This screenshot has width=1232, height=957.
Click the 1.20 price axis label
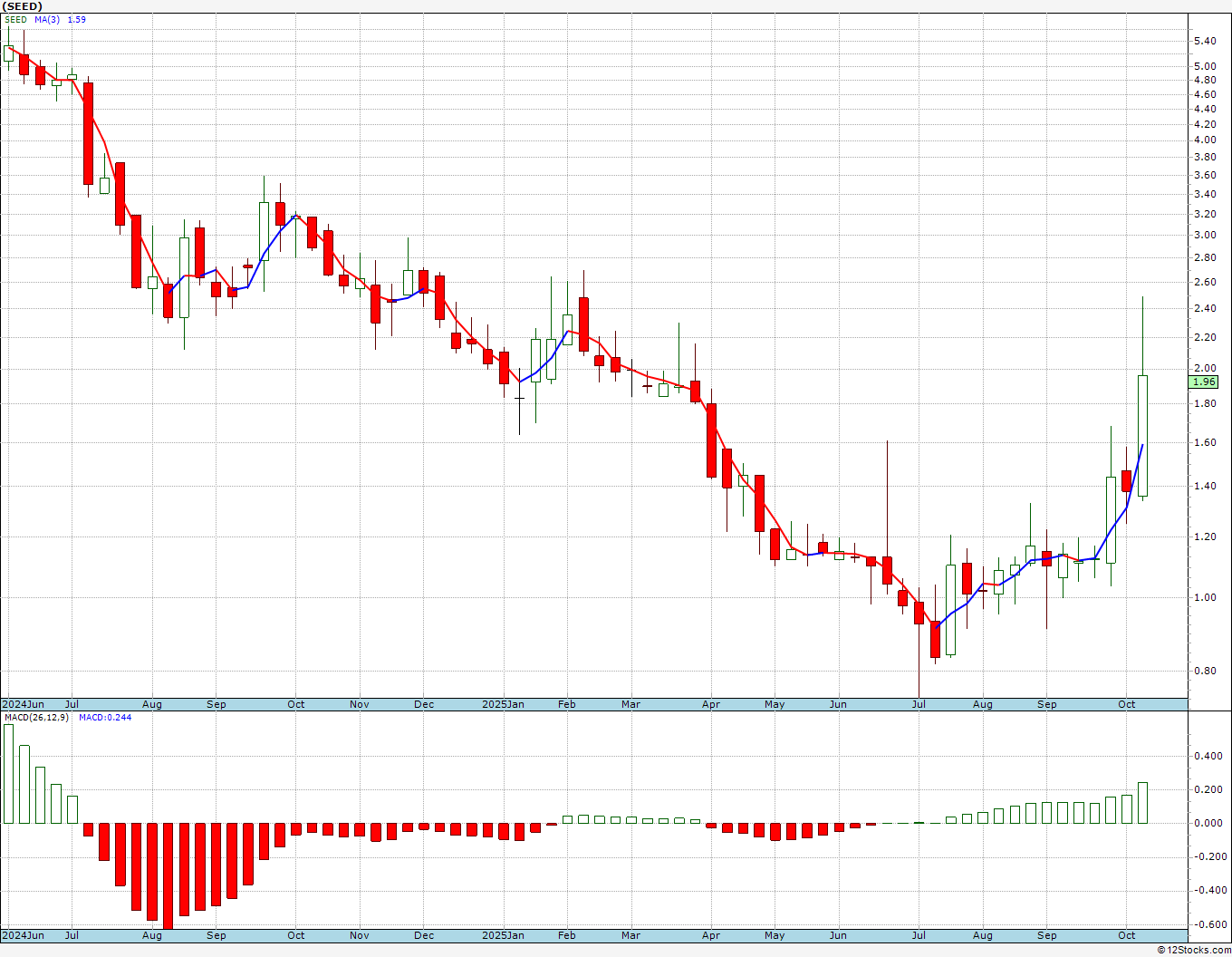tap(1205, 536)
